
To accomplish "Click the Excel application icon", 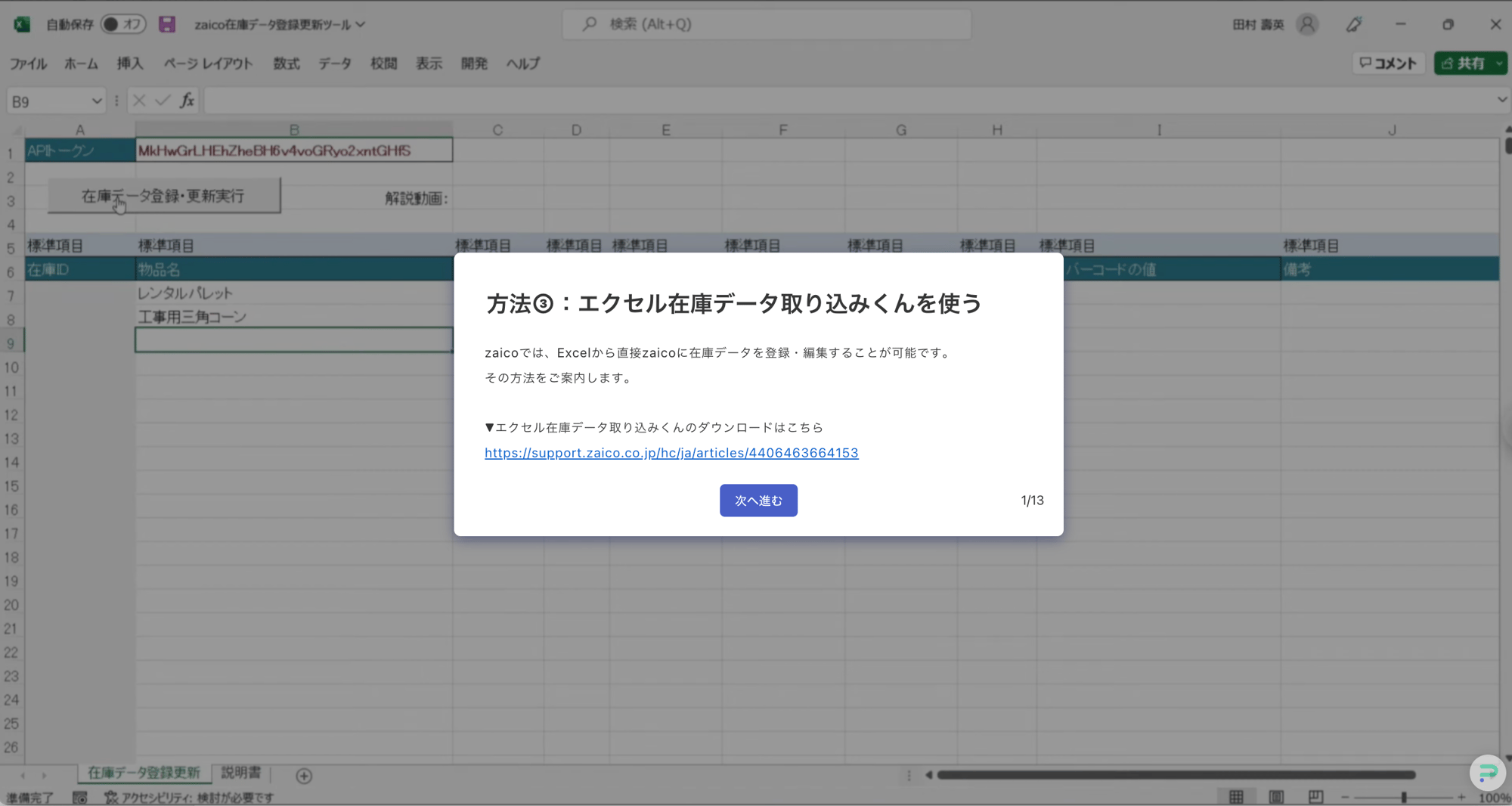I will coord(22,24).
